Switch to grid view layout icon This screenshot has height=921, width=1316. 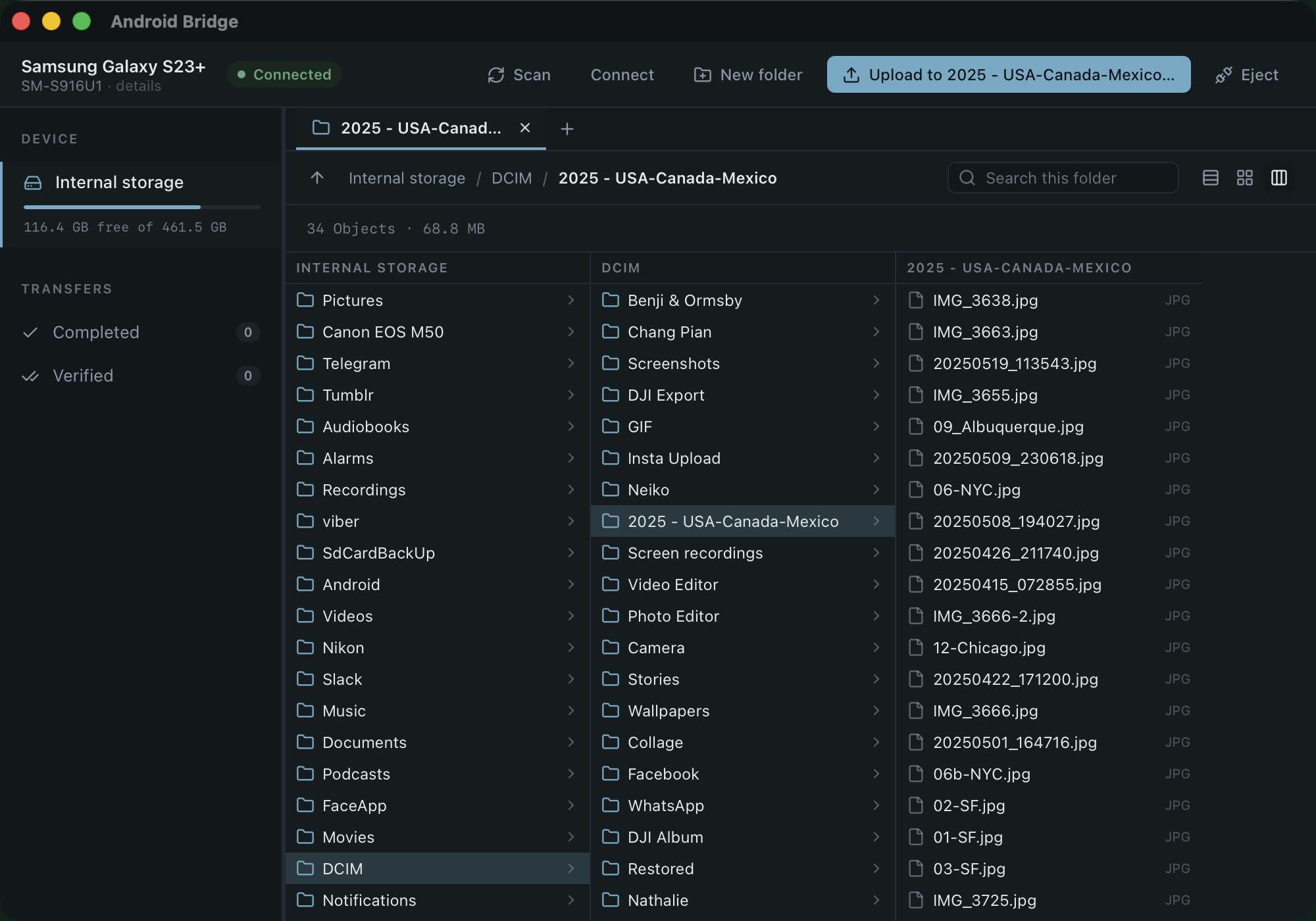point(1244,178)
